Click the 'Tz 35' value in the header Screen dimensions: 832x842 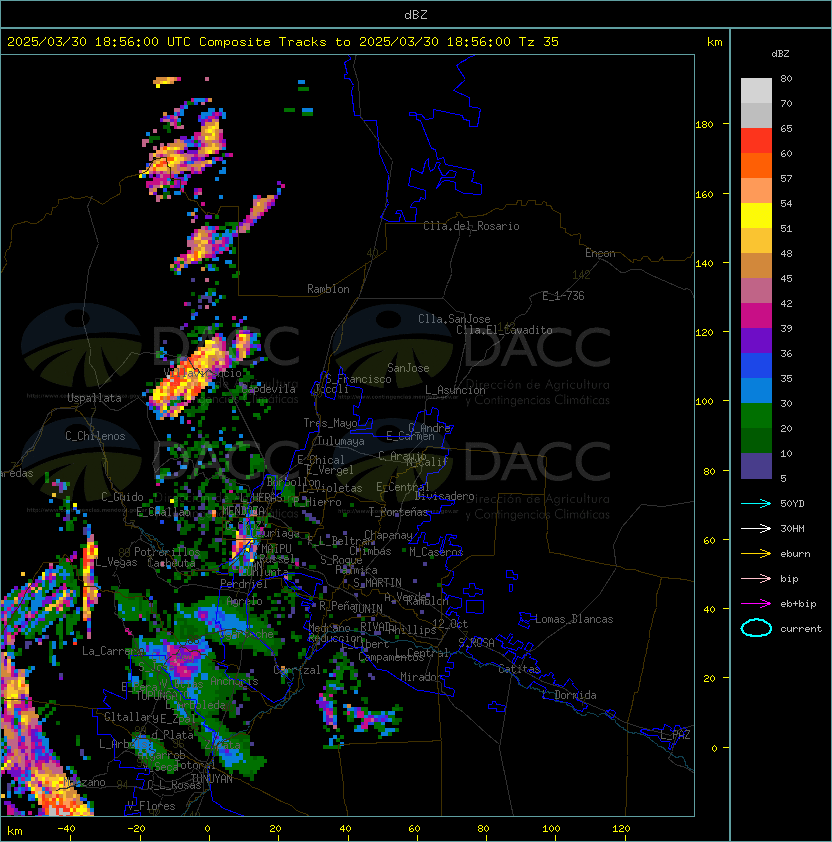tap(539, 42)
